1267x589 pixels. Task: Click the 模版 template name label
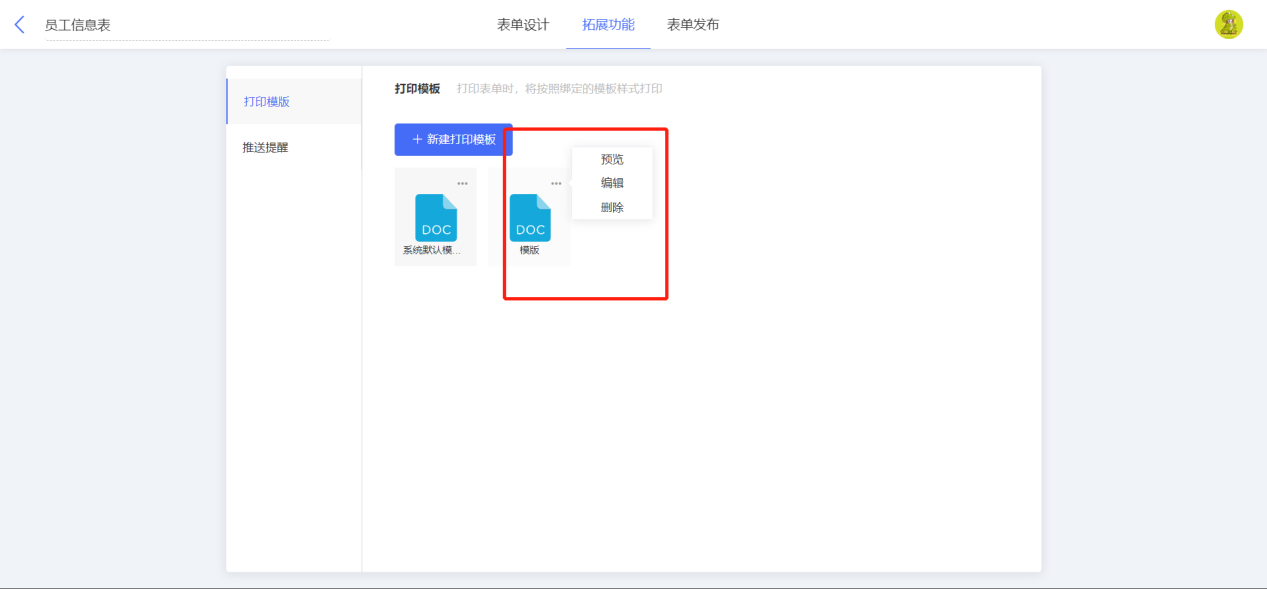tap(530, 250)
